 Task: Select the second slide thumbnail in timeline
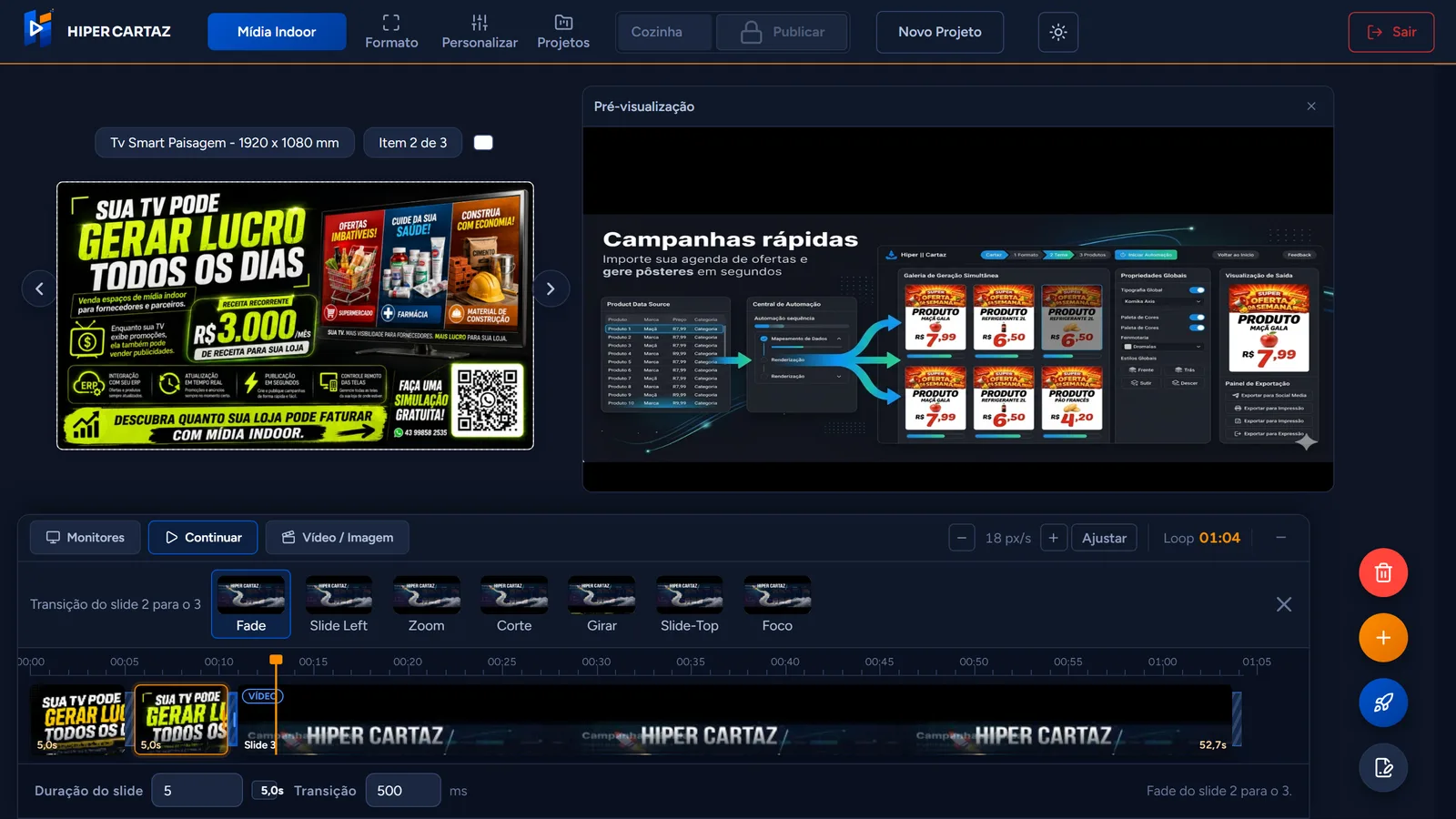coord(181,720)
